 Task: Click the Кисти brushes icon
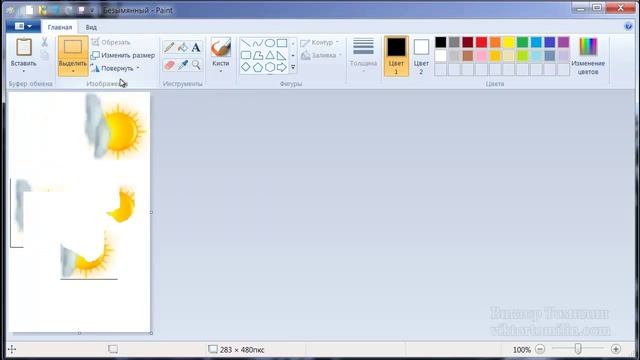pyautogui.click(x=221, y=48)
